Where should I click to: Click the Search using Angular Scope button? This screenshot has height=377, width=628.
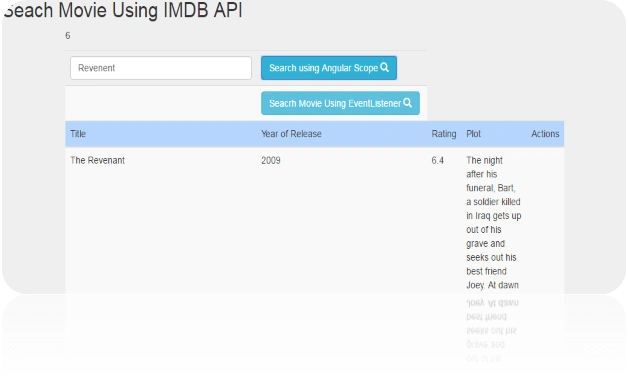pyautogui.click(x=329, y=68)
